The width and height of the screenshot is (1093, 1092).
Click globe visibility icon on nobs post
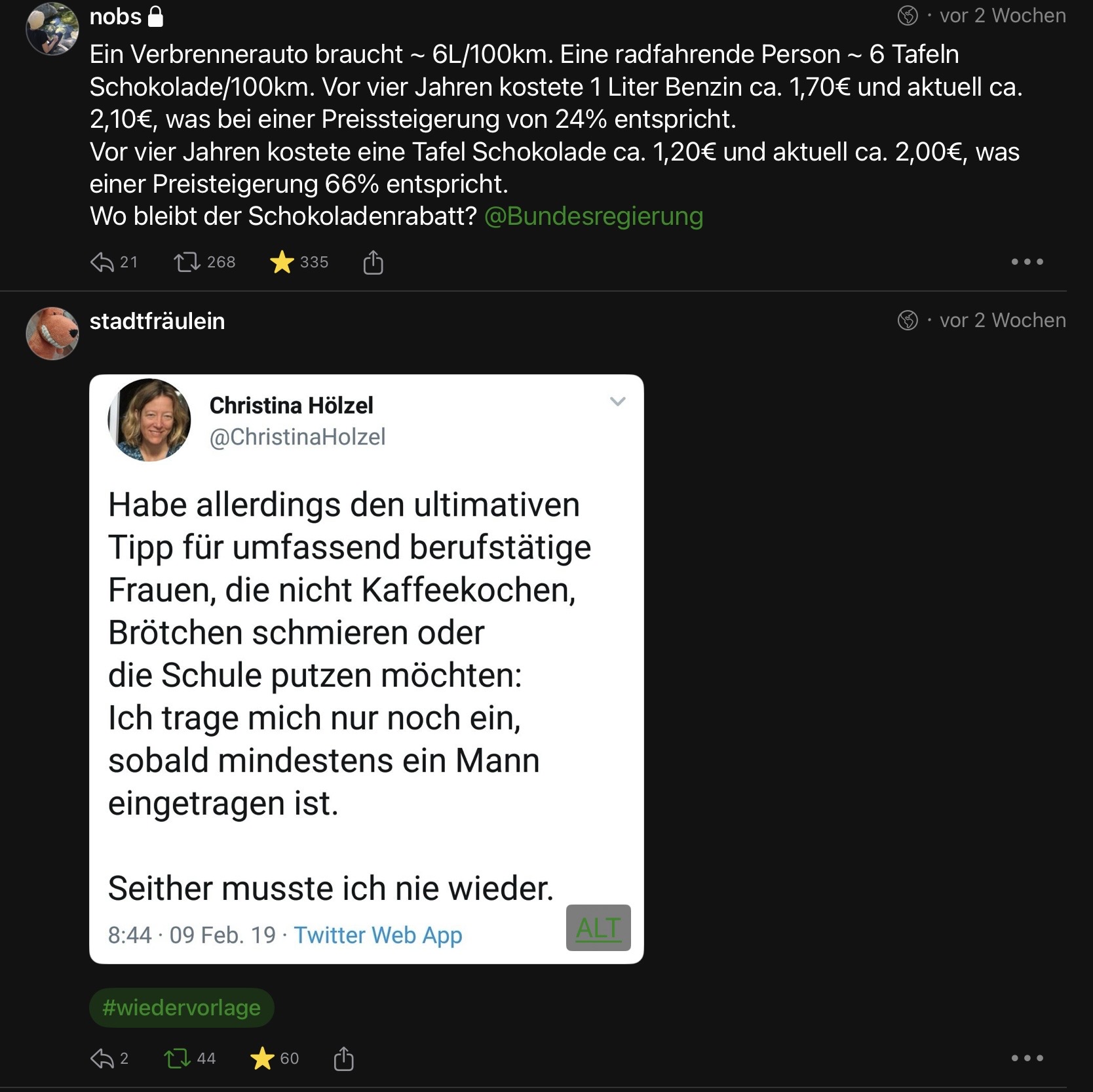tap(908, 16)
